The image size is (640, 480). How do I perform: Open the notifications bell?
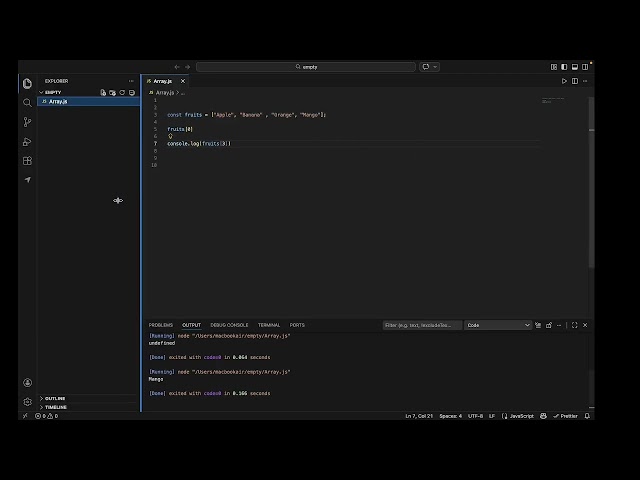(587, 416)
